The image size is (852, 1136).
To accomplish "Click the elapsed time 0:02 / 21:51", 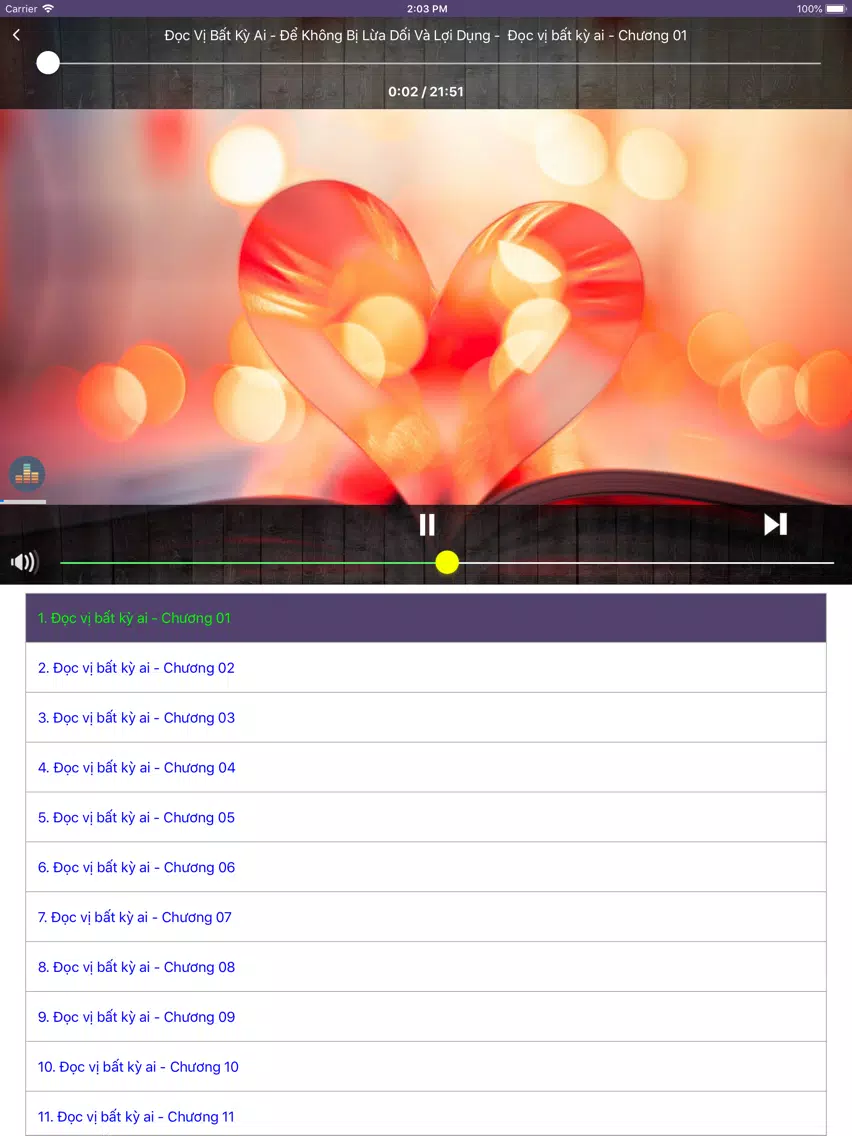I will point(426,92).
